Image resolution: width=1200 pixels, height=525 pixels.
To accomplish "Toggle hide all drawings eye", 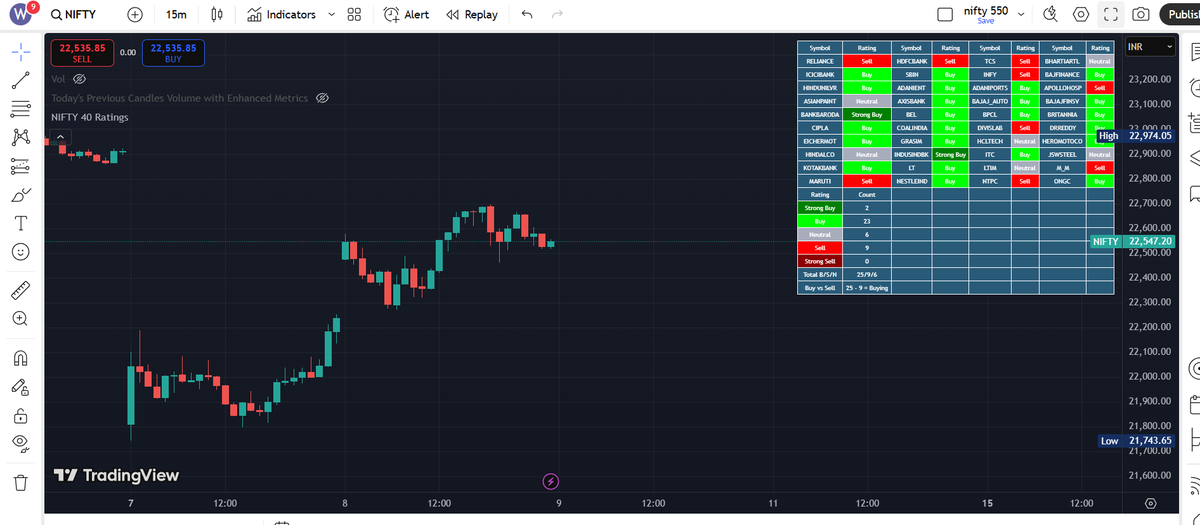I will point(20,443).
